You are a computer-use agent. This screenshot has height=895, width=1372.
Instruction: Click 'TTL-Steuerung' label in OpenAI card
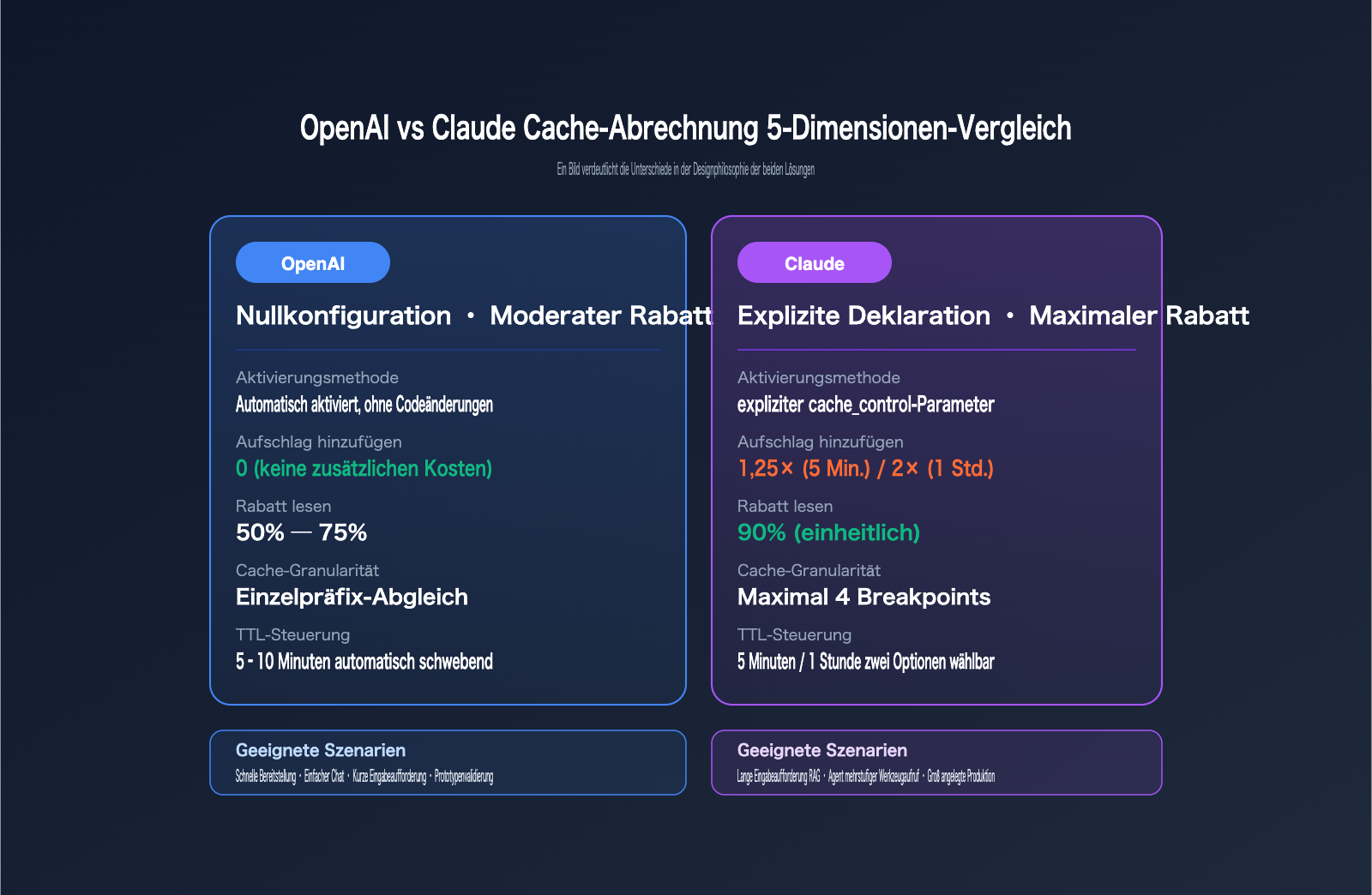(x=293, y=634)
